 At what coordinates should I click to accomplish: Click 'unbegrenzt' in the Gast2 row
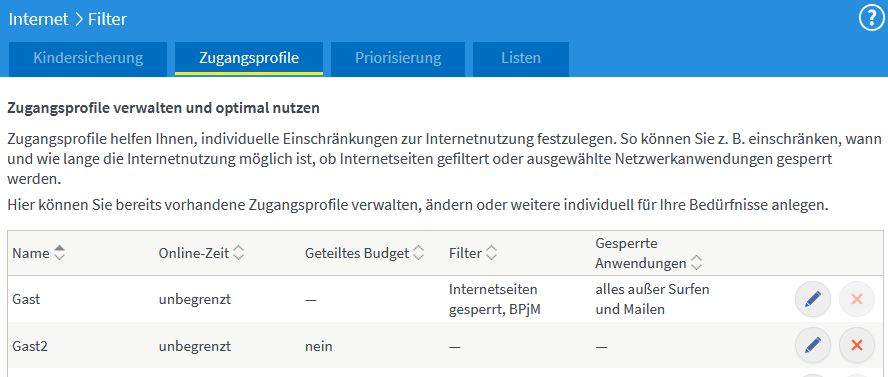click(x=195, y=346)
